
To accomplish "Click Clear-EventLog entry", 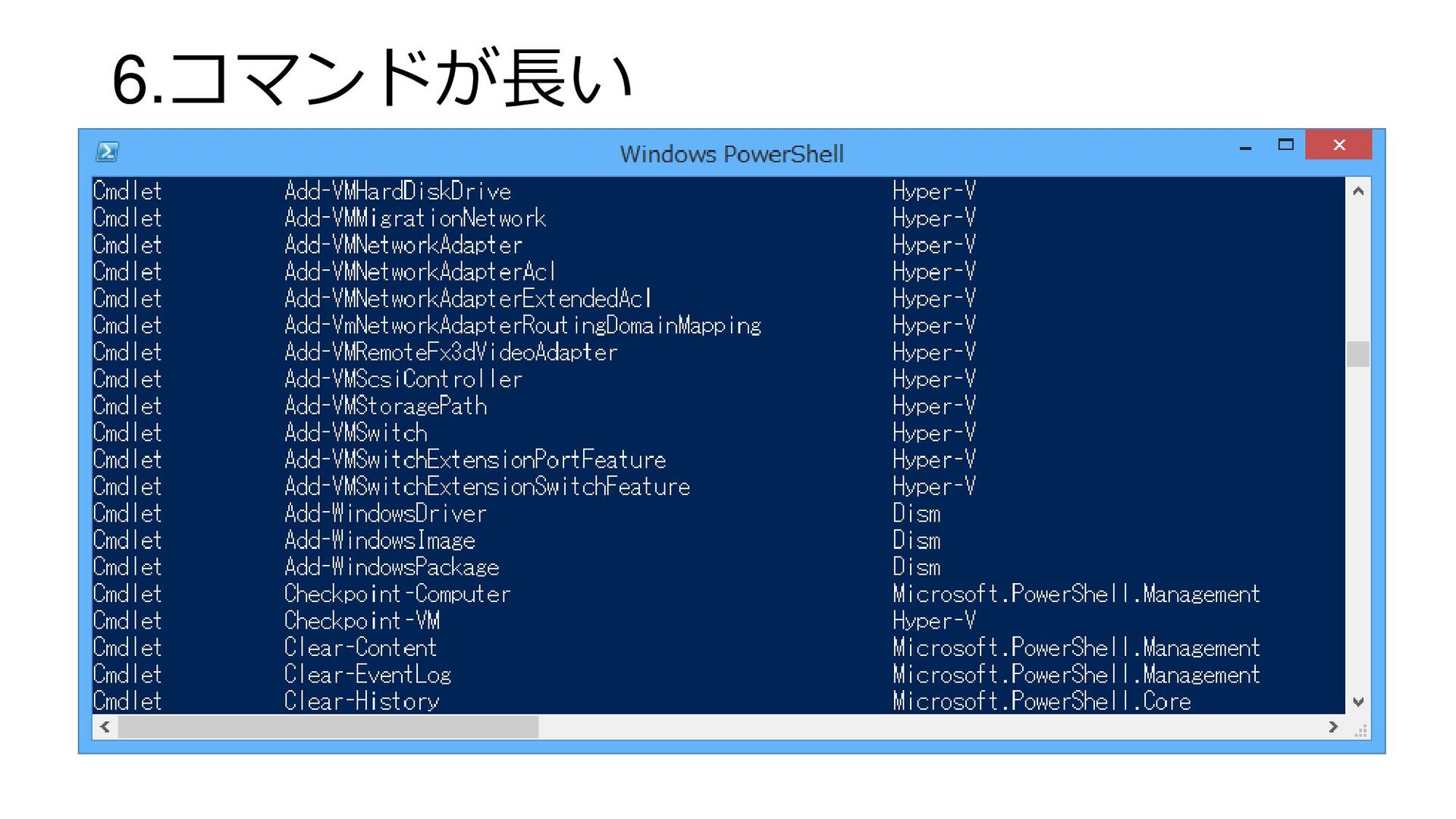I will [x=368, y=674].
